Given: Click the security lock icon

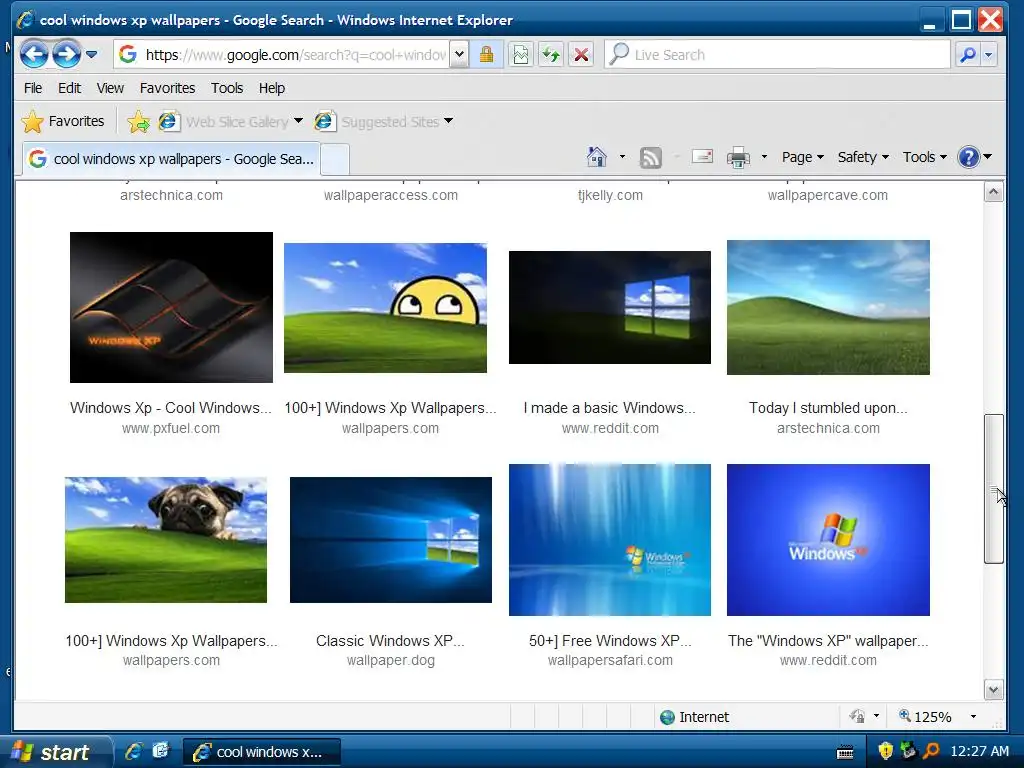Looking at the screenshot, I should point(486,55).
